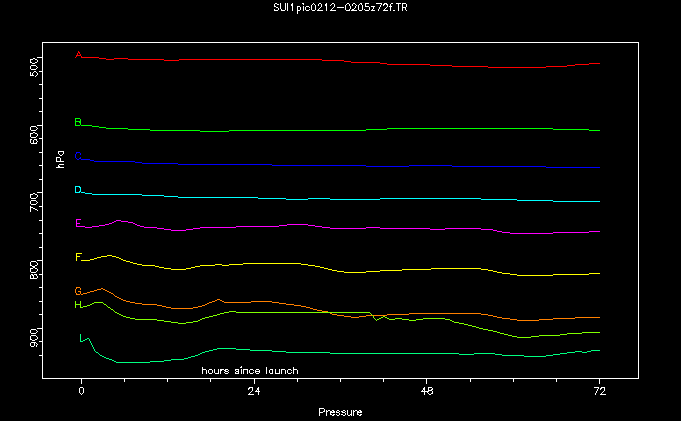Select the 24 hour tick label
Screen dimensions: 681x421
coord(254,391)
